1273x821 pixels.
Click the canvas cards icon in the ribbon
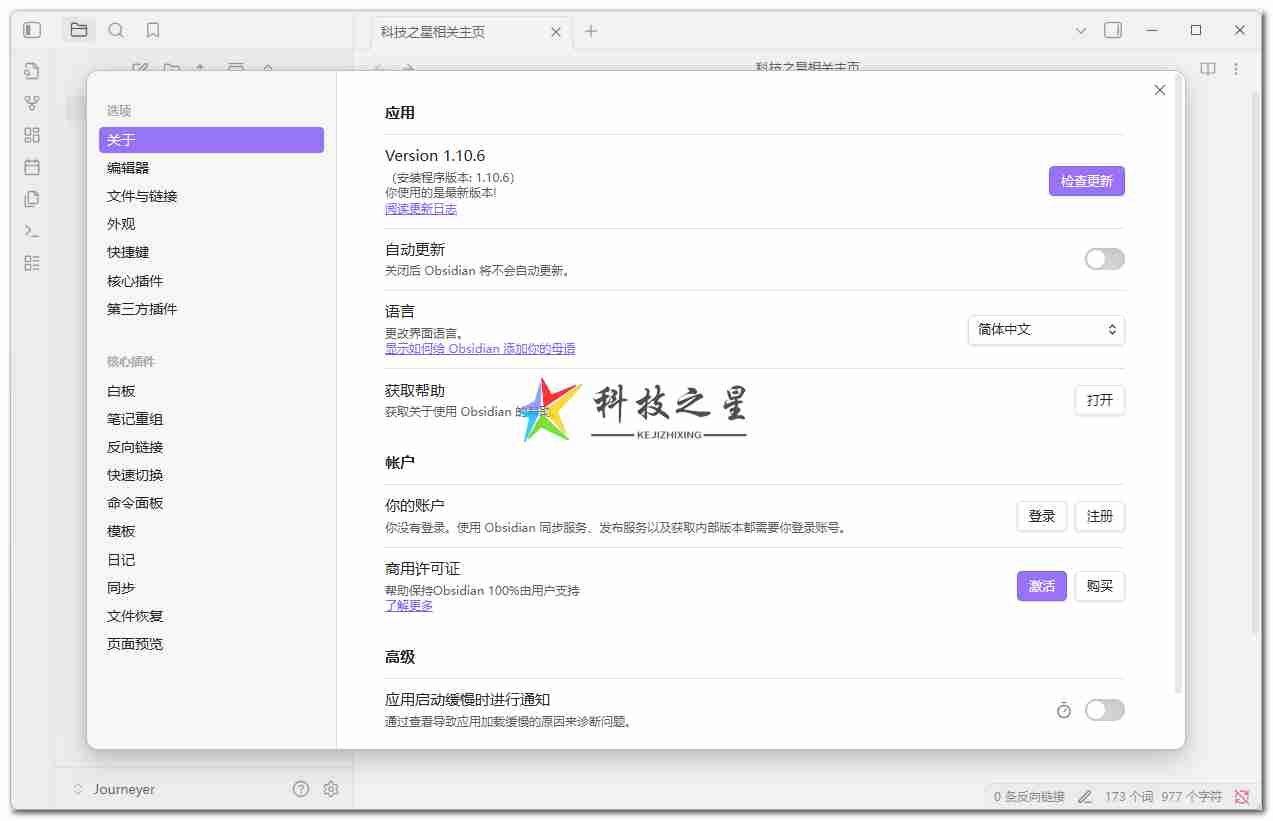[31, 135]
